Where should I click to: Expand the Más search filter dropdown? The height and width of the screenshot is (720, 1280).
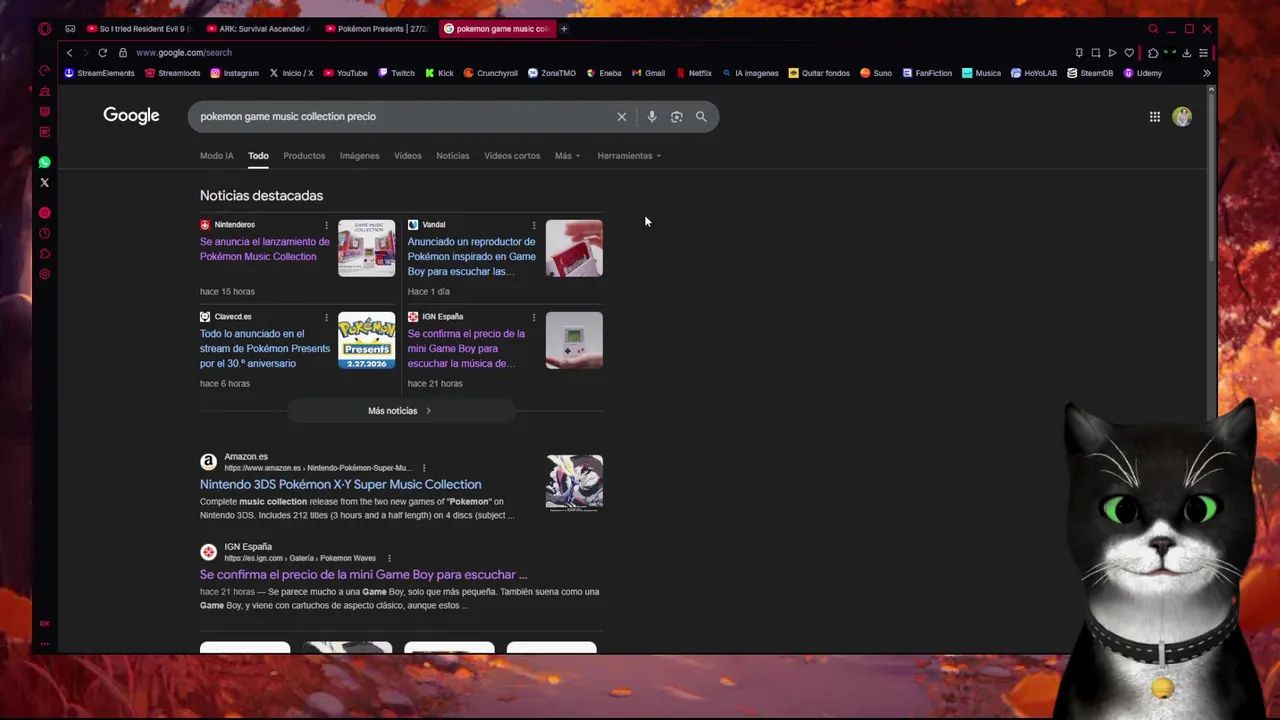coord(567,156)
